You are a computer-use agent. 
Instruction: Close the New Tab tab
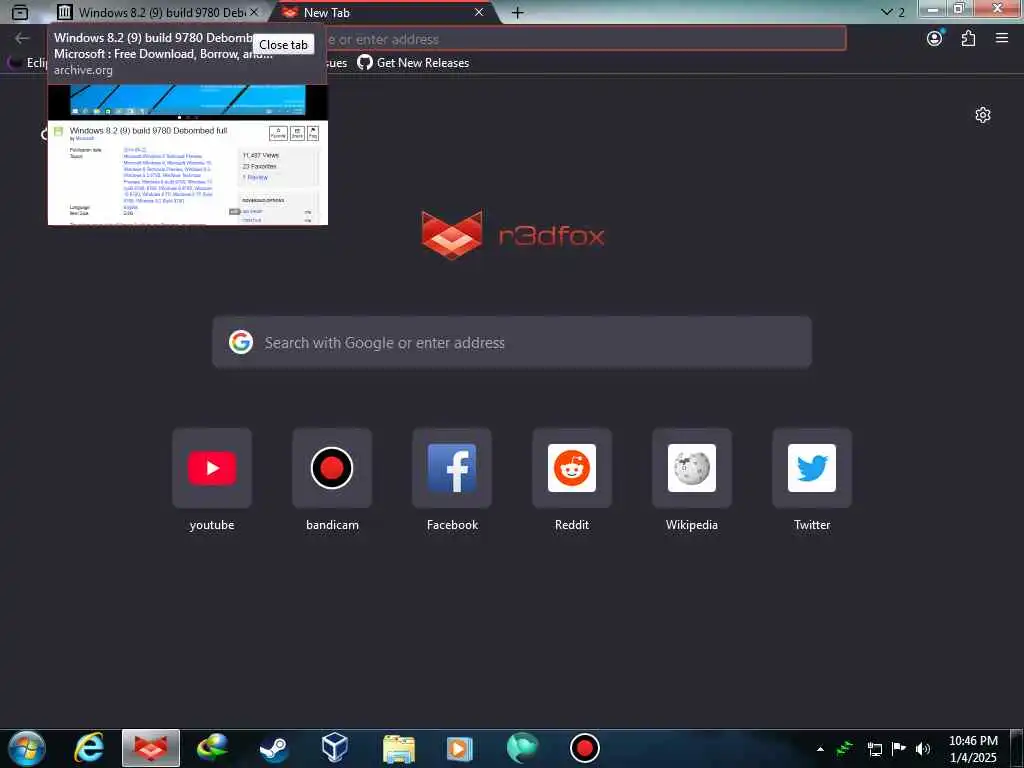[479, 12]
